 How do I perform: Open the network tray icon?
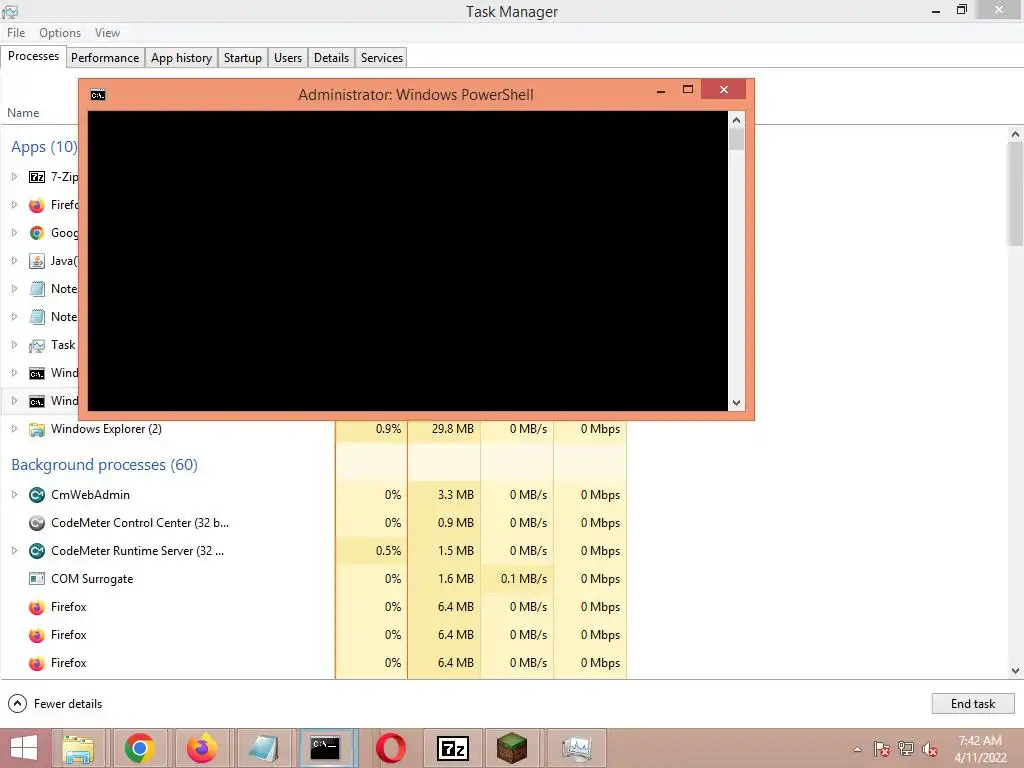906,749
